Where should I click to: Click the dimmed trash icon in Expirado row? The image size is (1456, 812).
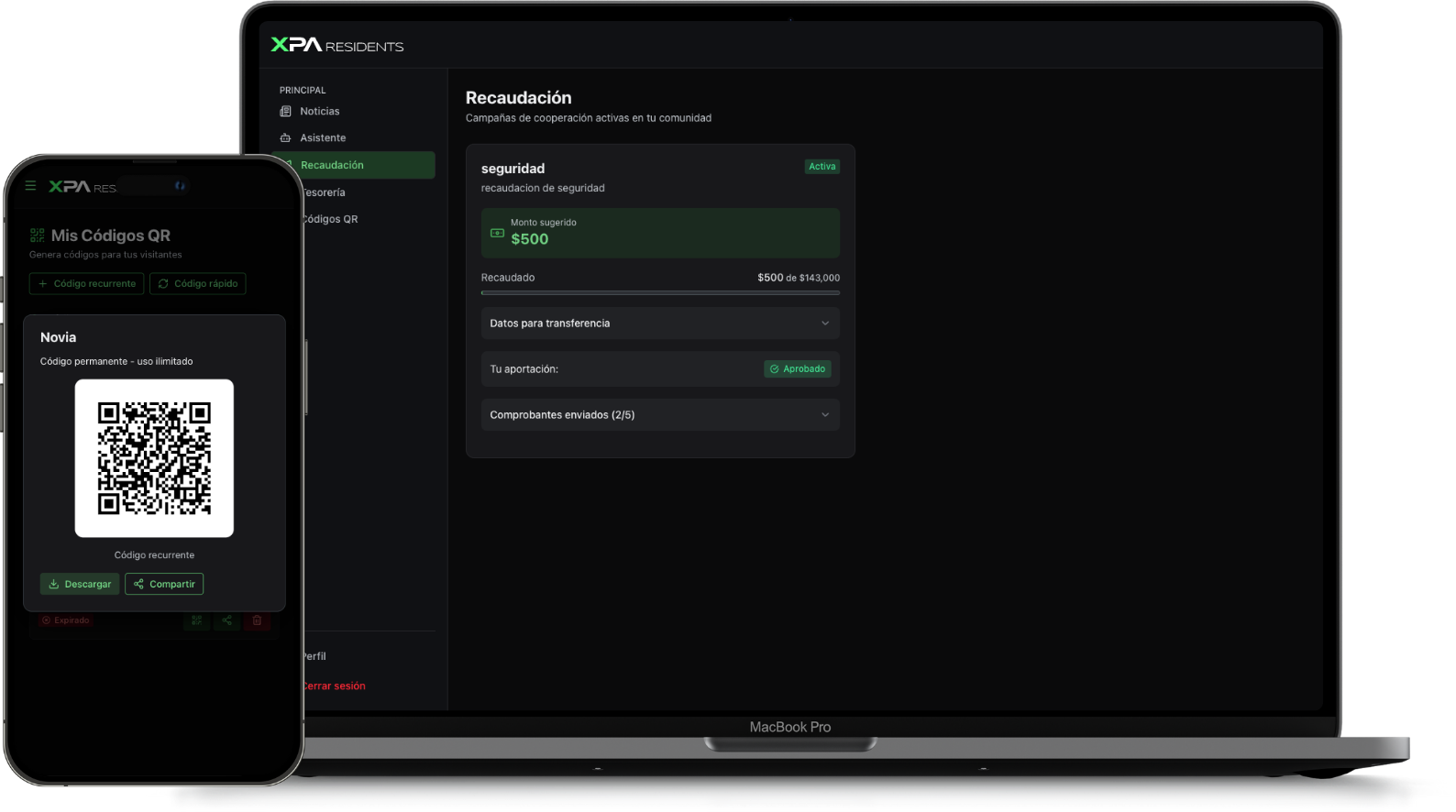click(x=257, y=620)
